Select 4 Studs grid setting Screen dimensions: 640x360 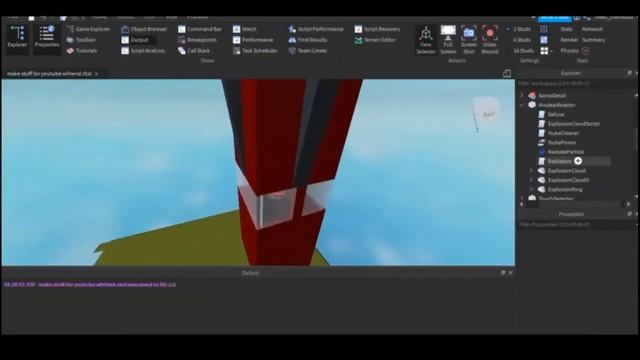(x=522, y=40)
